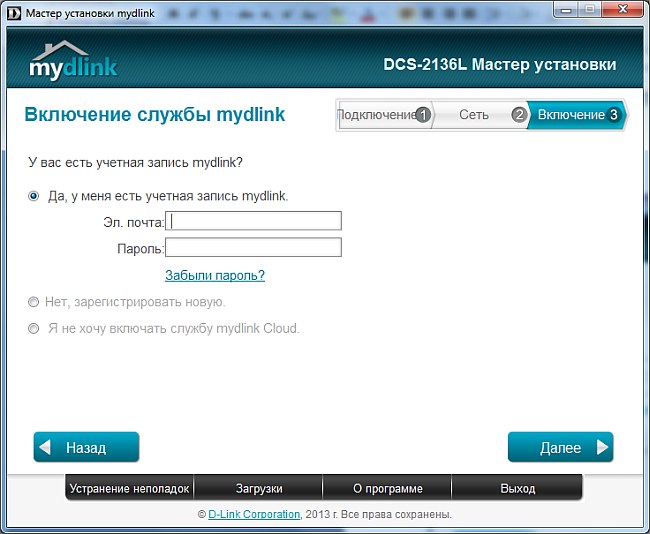Click step 3 circle in wizard progress

click(614, 115)
